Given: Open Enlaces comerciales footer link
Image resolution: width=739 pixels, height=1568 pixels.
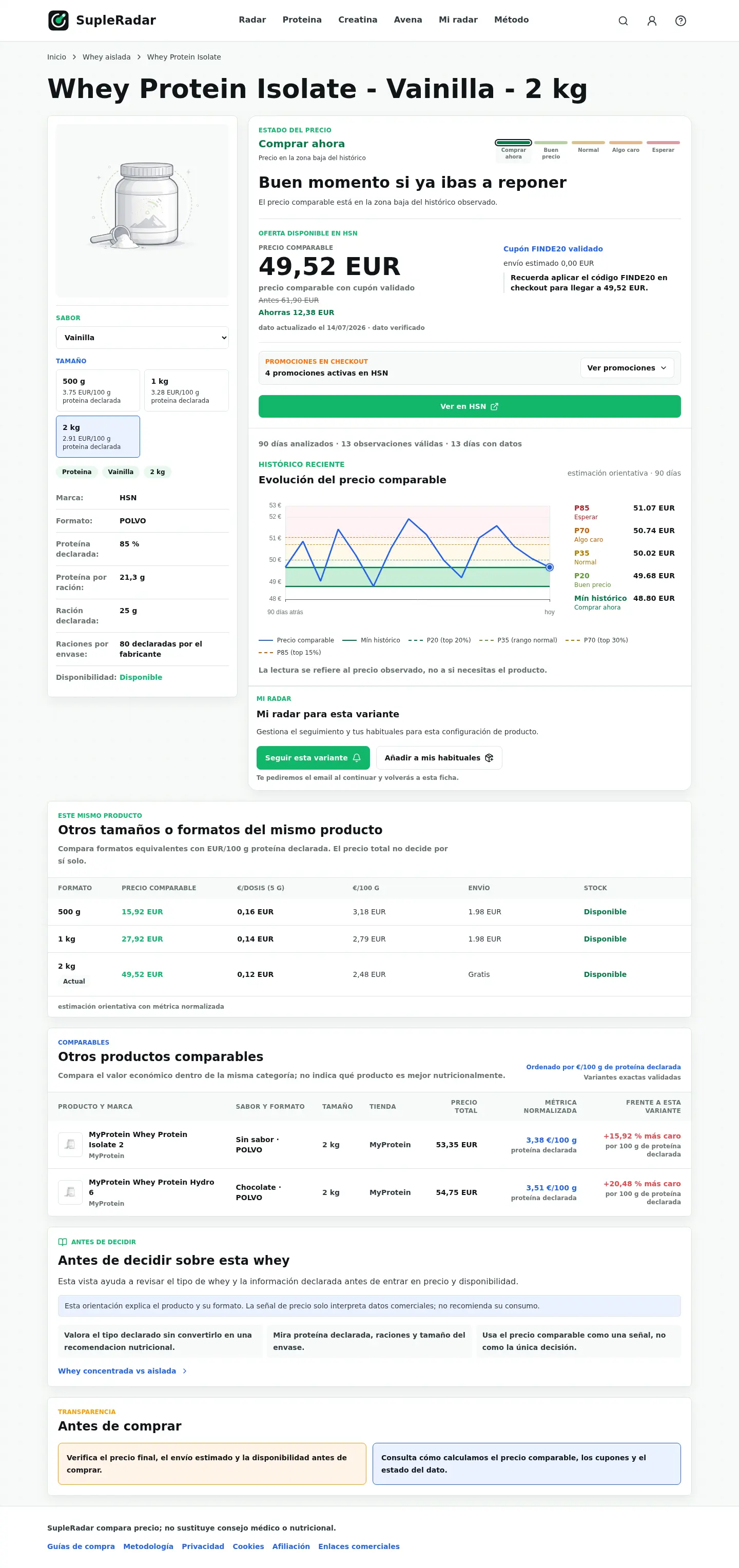Looking at the screenshot, I should (x=359, y=1546).
